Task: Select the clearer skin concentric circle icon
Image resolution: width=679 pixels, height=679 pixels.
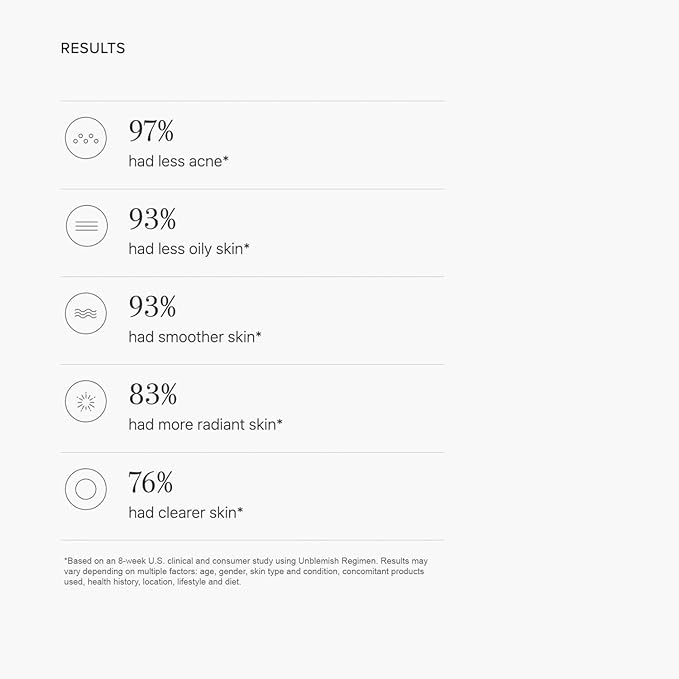Action: tap(86, 490)
